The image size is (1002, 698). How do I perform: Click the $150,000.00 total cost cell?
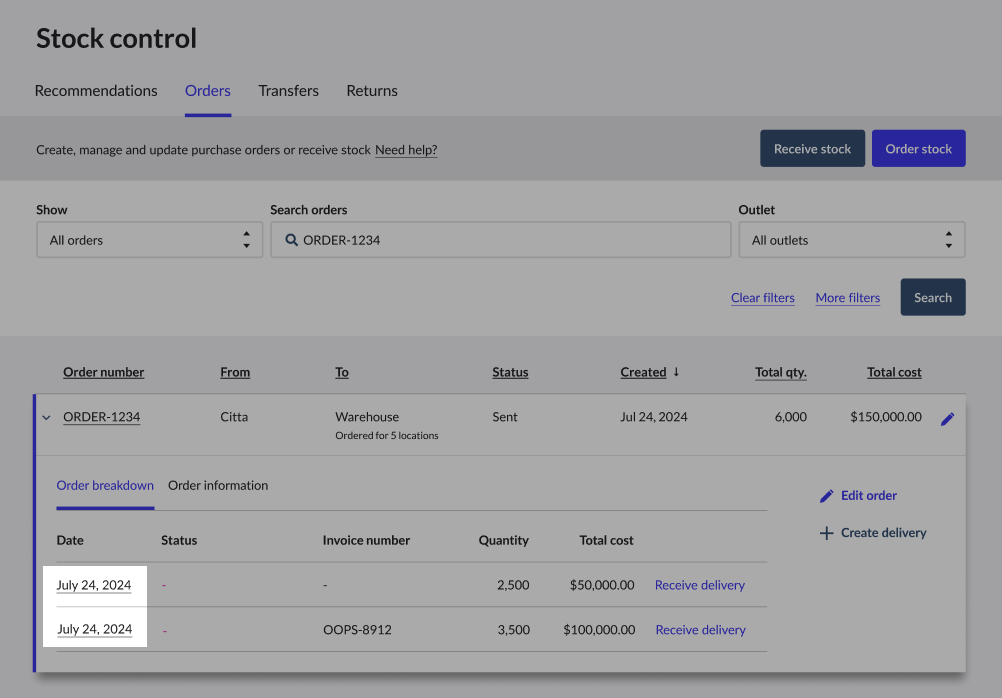coord(886,417)
